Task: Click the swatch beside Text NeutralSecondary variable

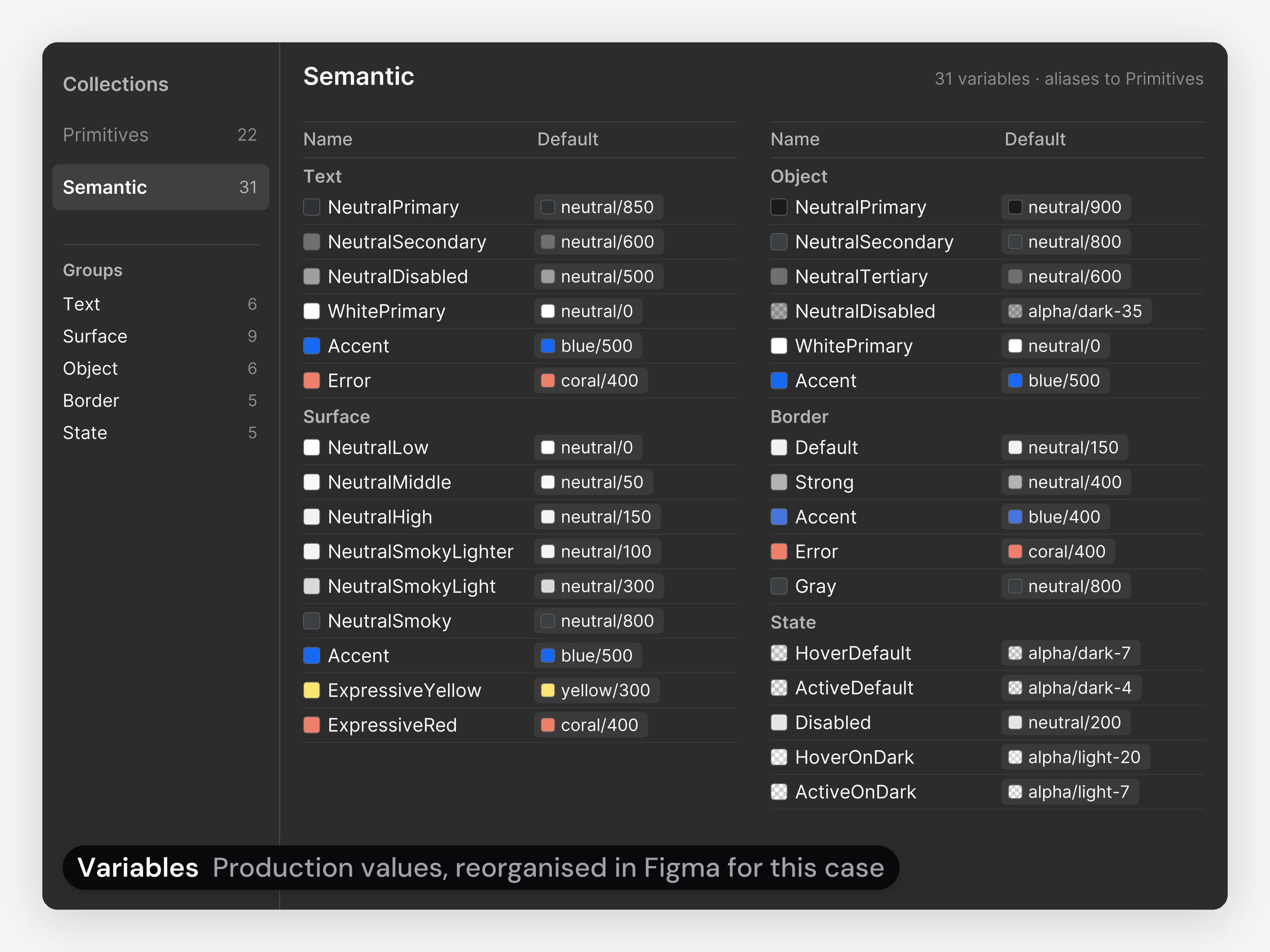Action: click(311, 242)
